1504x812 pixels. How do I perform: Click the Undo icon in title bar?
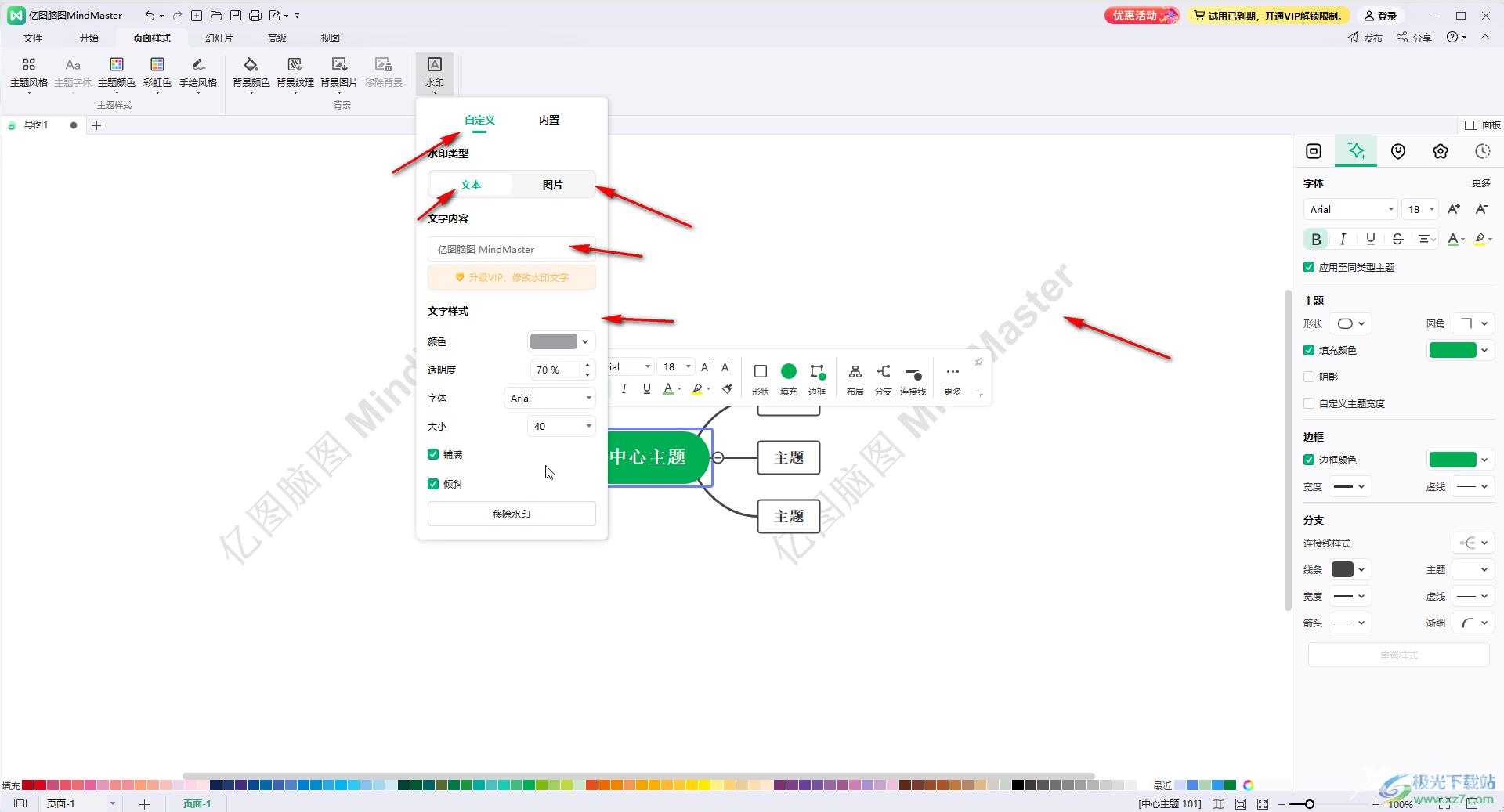pos(149,16)
